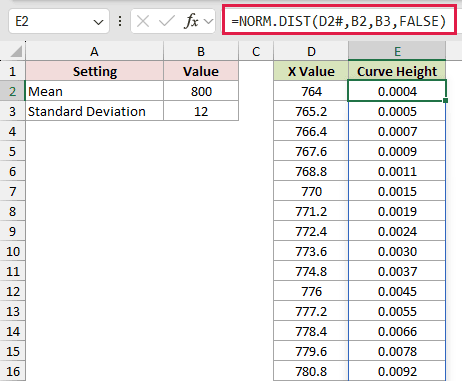Viewport: 462px width, 381px height.
Task: Click the Setting header cell
Action: (95, 71)
